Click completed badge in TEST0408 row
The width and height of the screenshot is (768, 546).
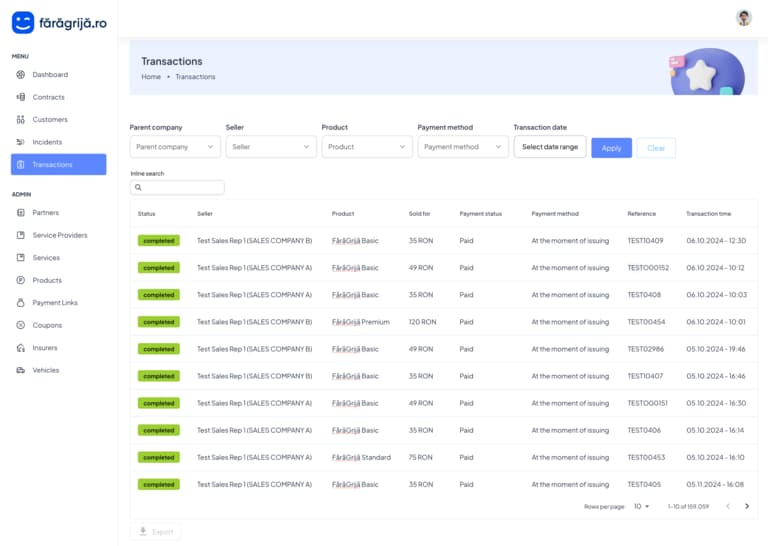159,295
